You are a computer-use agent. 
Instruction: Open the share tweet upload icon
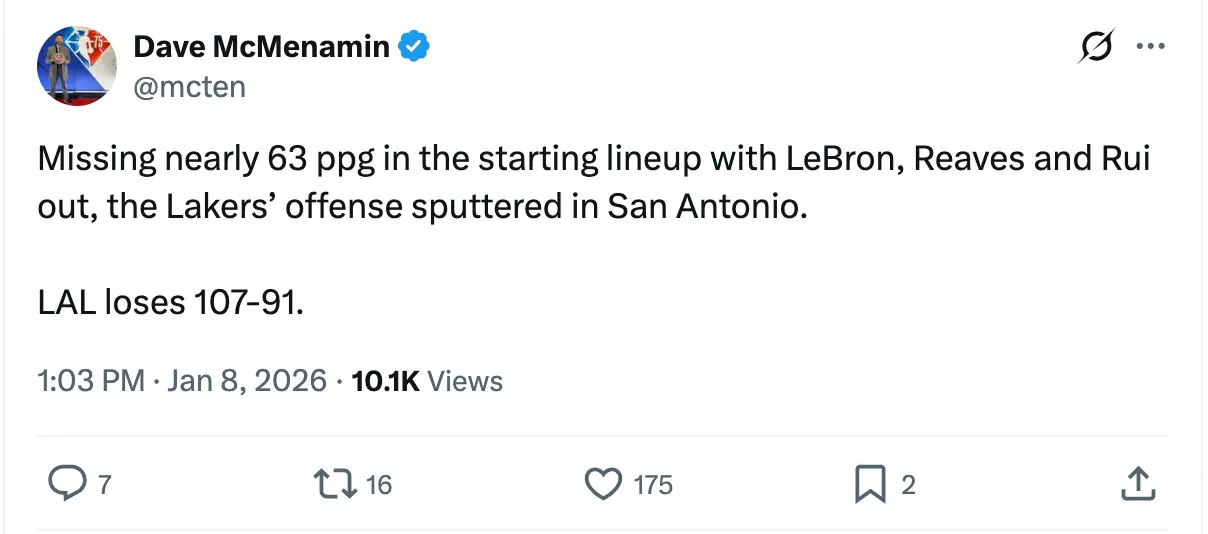coord(1136,485)
